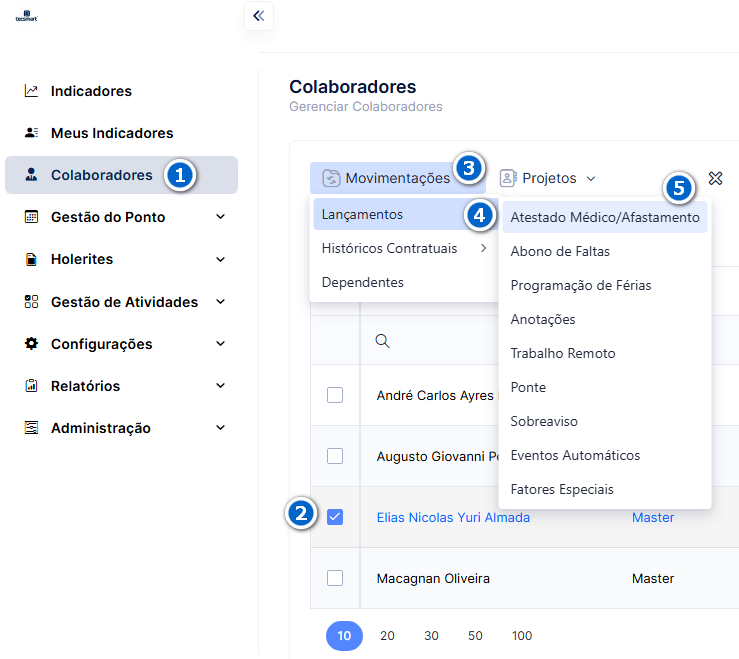Collapse sidebar with double-chevron icon
The width and height of the screenshot is (739, 659).
259,16
